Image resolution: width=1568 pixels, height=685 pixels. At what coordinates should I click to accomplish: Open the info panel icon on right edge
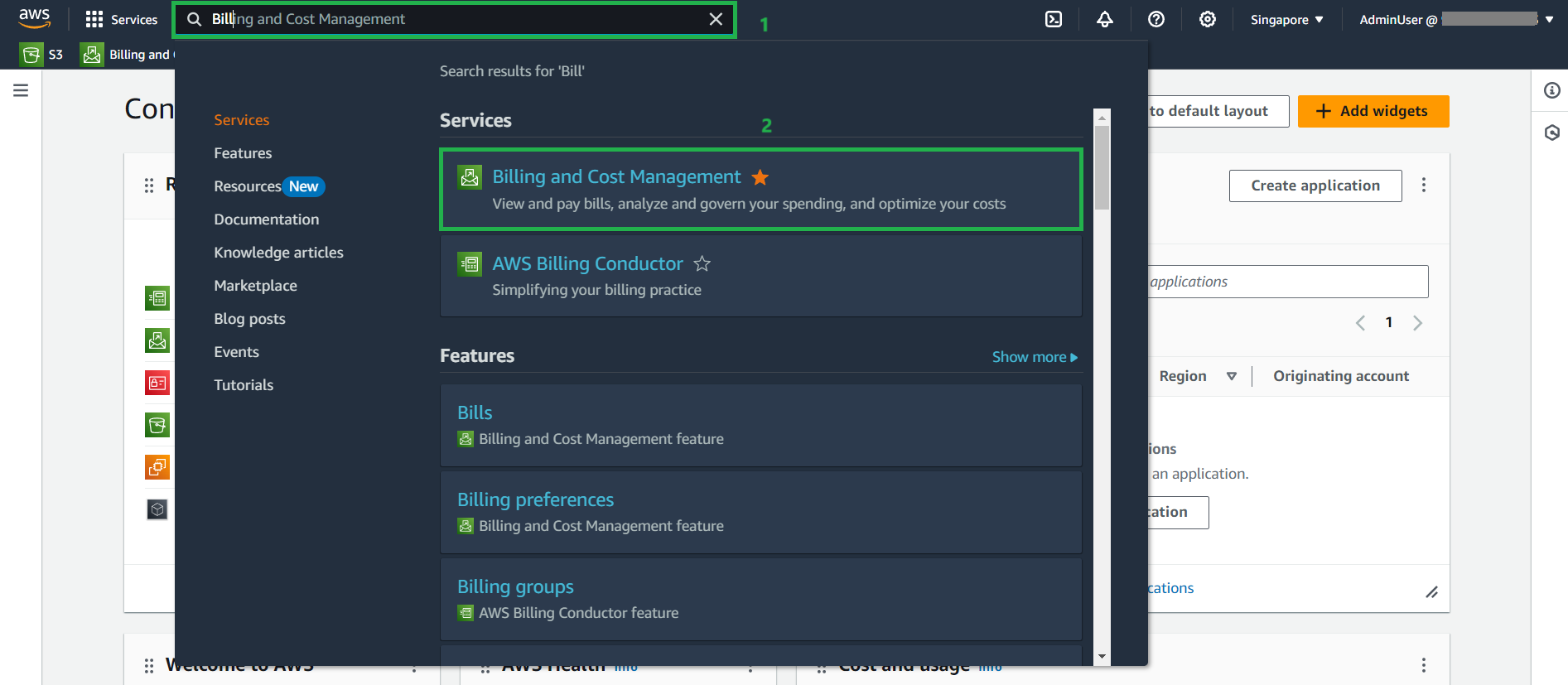click(1551, 90)
